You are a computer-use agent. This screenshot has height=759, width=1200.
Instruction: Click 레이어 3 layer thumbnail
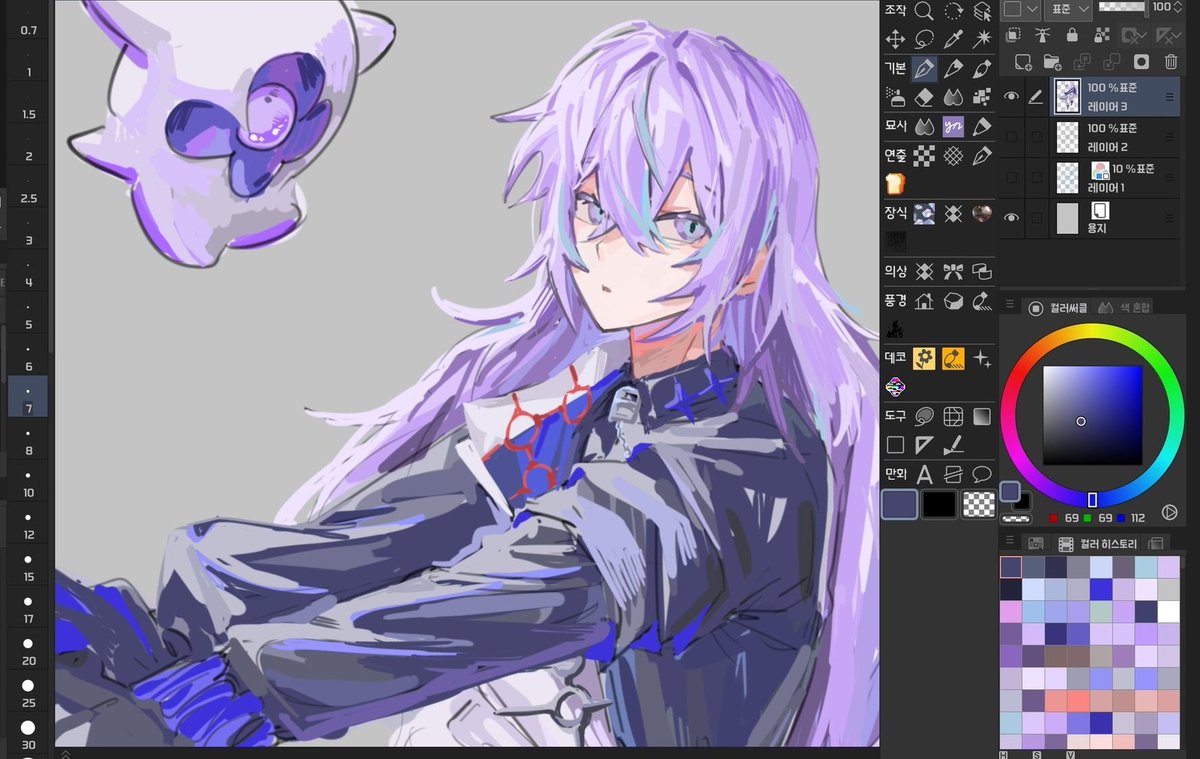click(1067, 97)
